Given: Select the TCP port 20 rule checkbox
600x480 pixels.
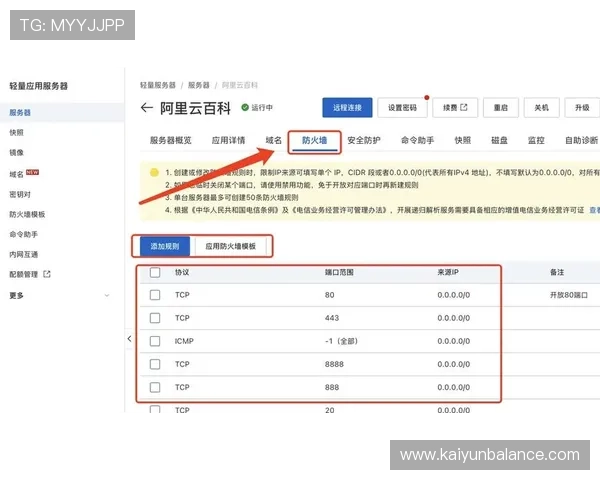Looking at the screenshot, I should (155, 409).
